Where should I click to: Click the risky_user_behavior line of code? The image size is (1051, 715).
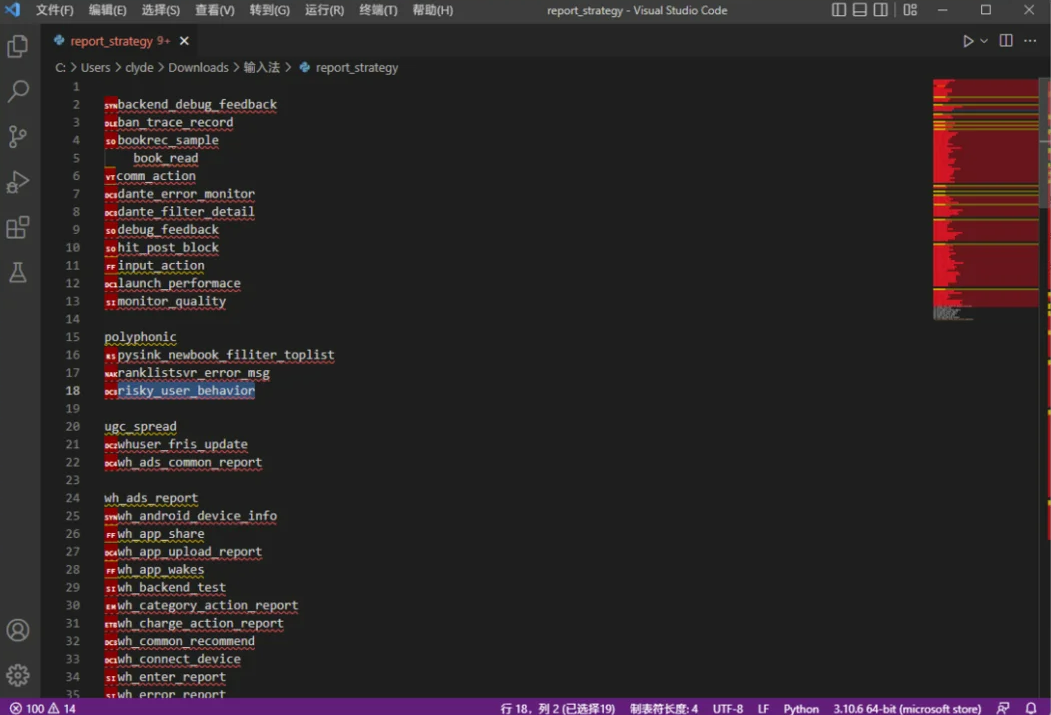[186, 391]
